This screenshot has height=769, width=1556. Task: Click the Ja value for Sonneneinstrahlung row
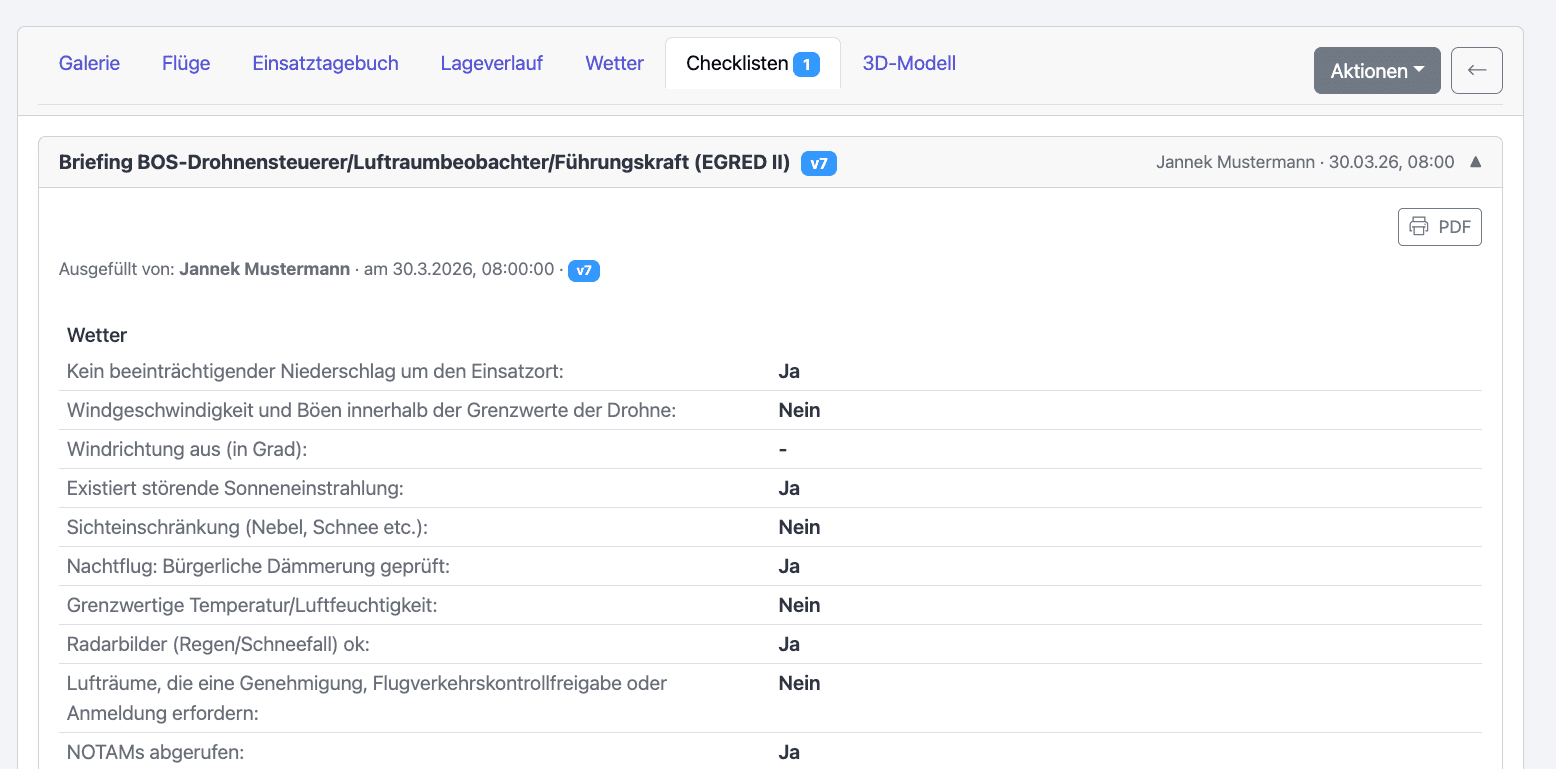[x=789, y=488]
